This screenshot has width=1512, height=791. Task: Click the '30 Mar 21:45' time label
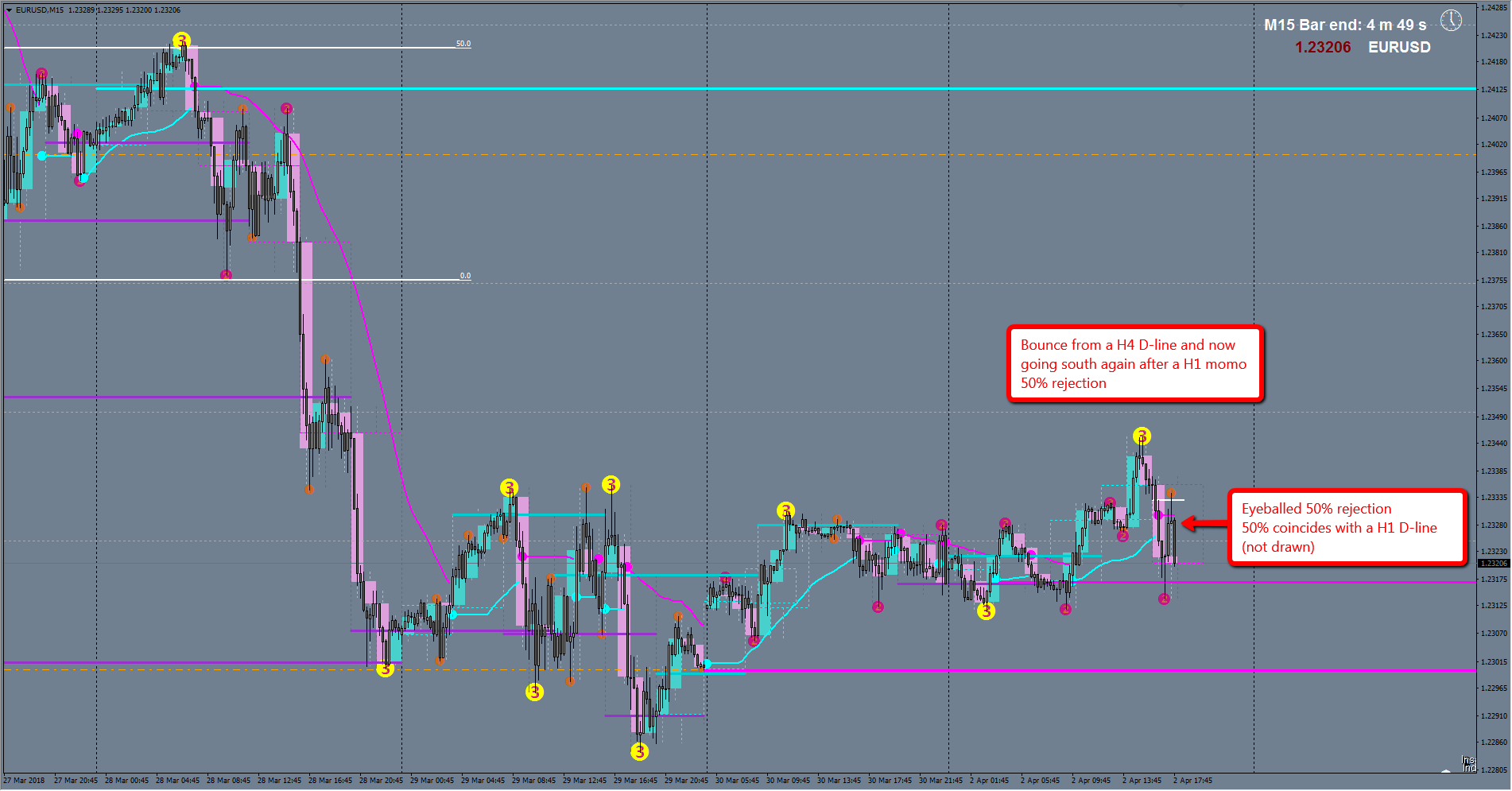pyautogui.click(x=940, y=781)
